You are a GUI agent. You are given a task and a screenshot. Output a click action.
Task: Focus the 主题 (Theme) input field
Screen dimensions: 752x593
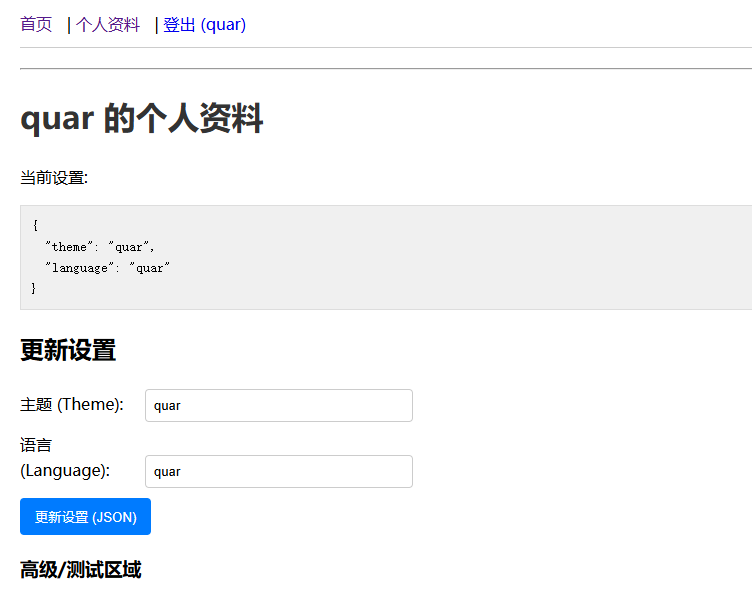pyautogui.click(x=278, y=406)
